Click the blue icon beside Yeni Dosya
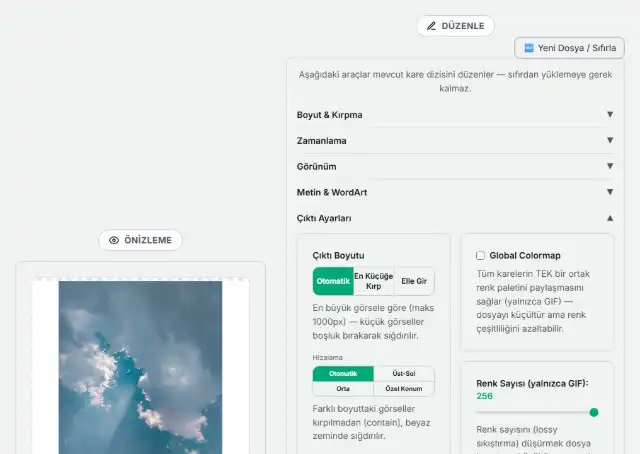 tap(529, 48)
